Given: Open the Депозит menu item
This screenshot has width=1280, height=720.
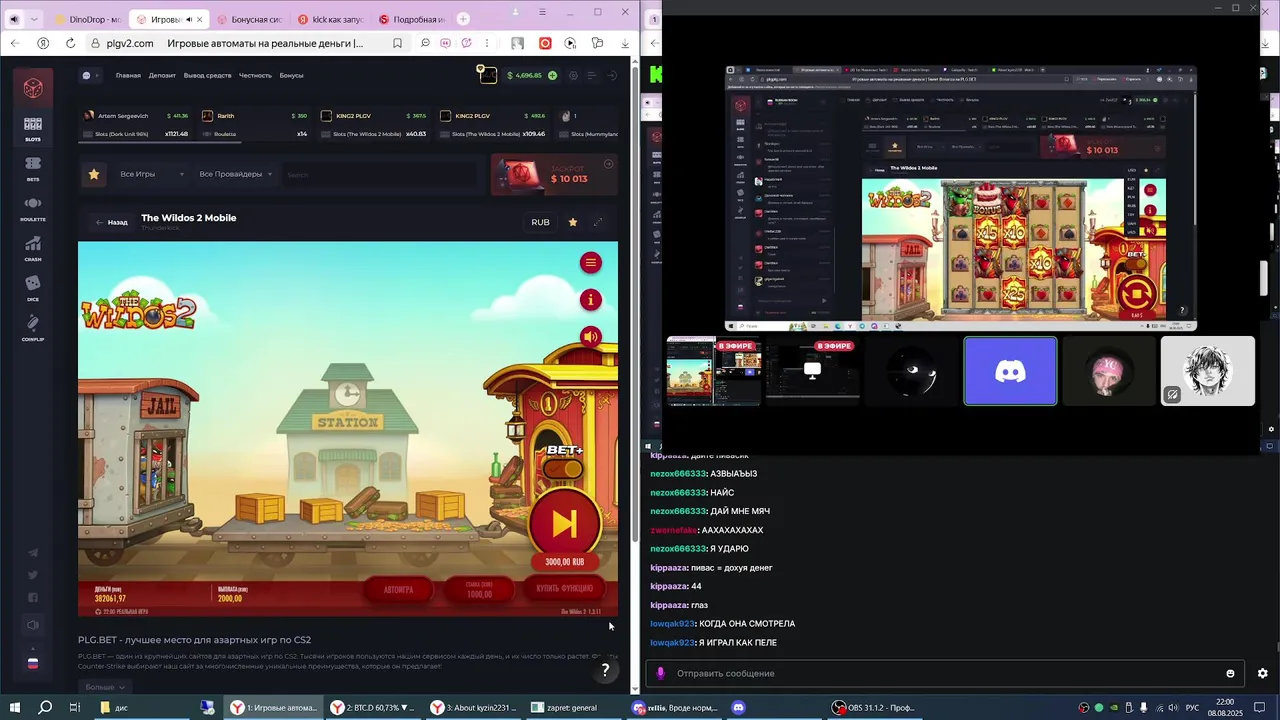Looking at the screenshot, I should point(162,75).
